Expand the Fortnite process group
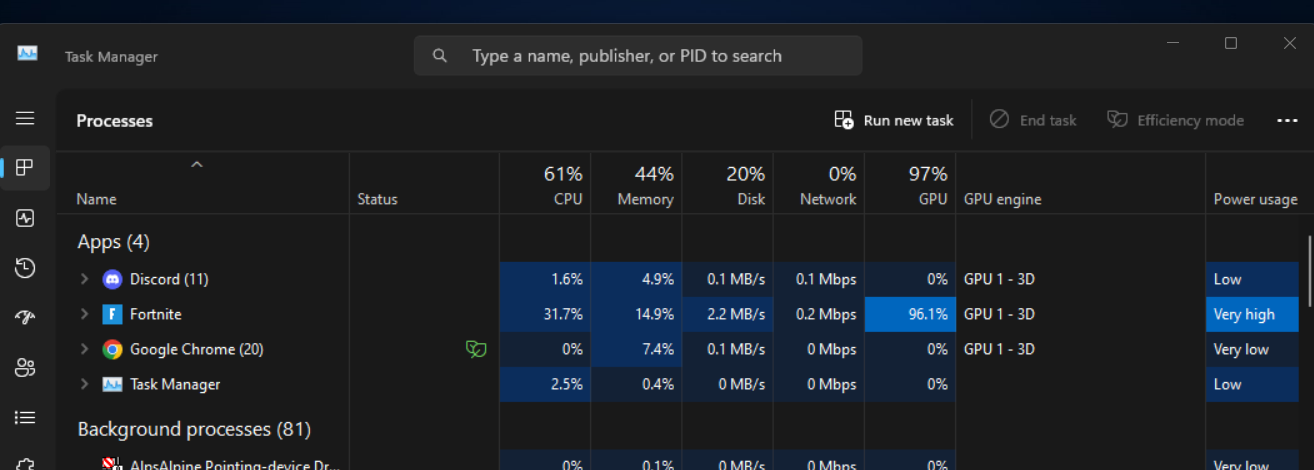 (85, 314)
